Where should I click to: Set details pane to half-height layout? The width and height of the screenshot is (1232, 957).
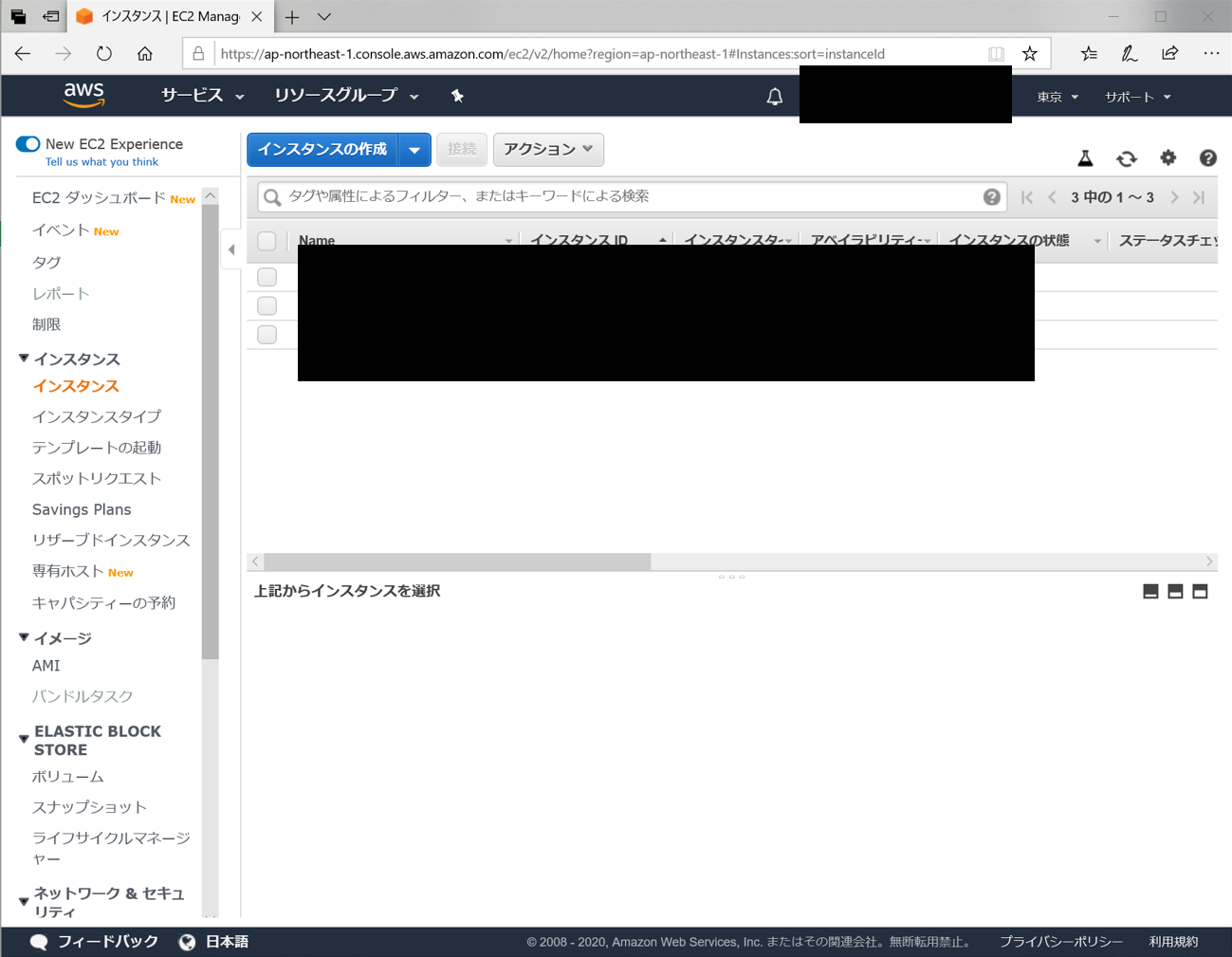(1175, 592)
